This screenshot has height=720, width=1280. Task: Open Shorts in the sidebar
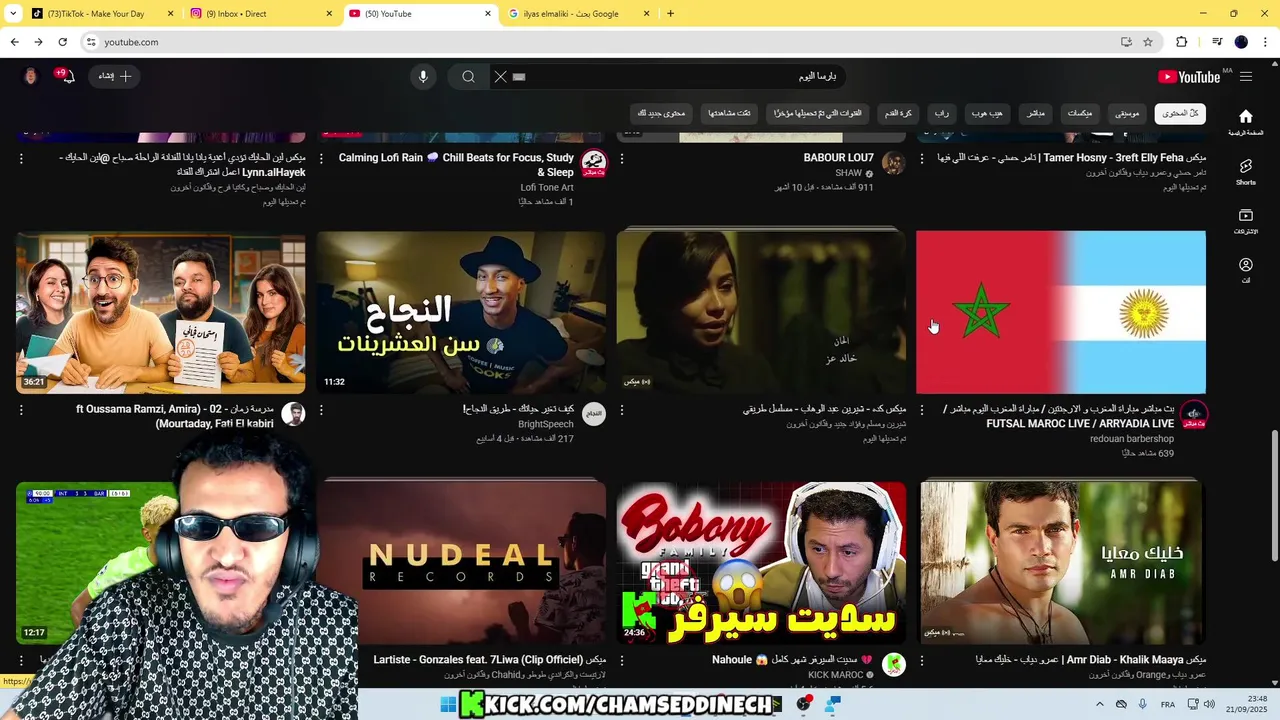[1245, 172]
